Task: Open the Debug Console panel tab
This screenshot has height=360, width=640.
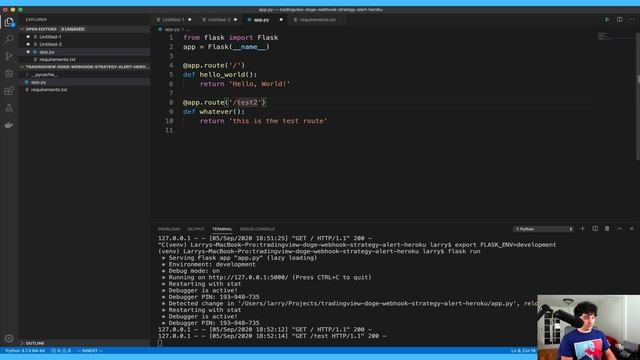Action: (257, 229)
